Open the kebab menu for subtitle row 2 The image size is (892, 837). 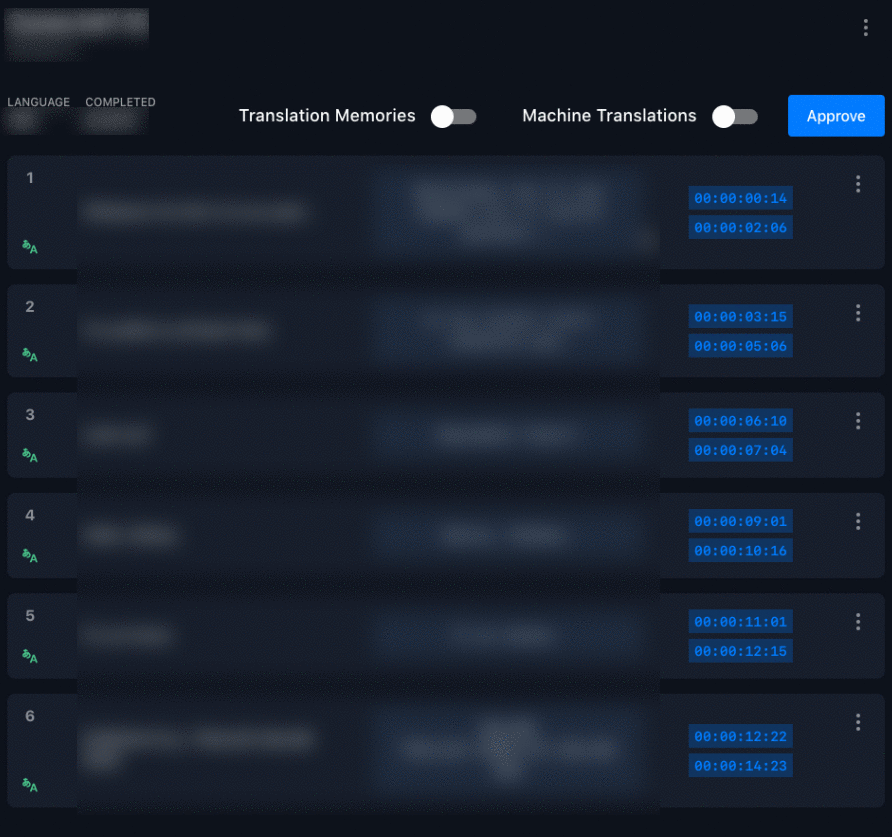[858, 313]
